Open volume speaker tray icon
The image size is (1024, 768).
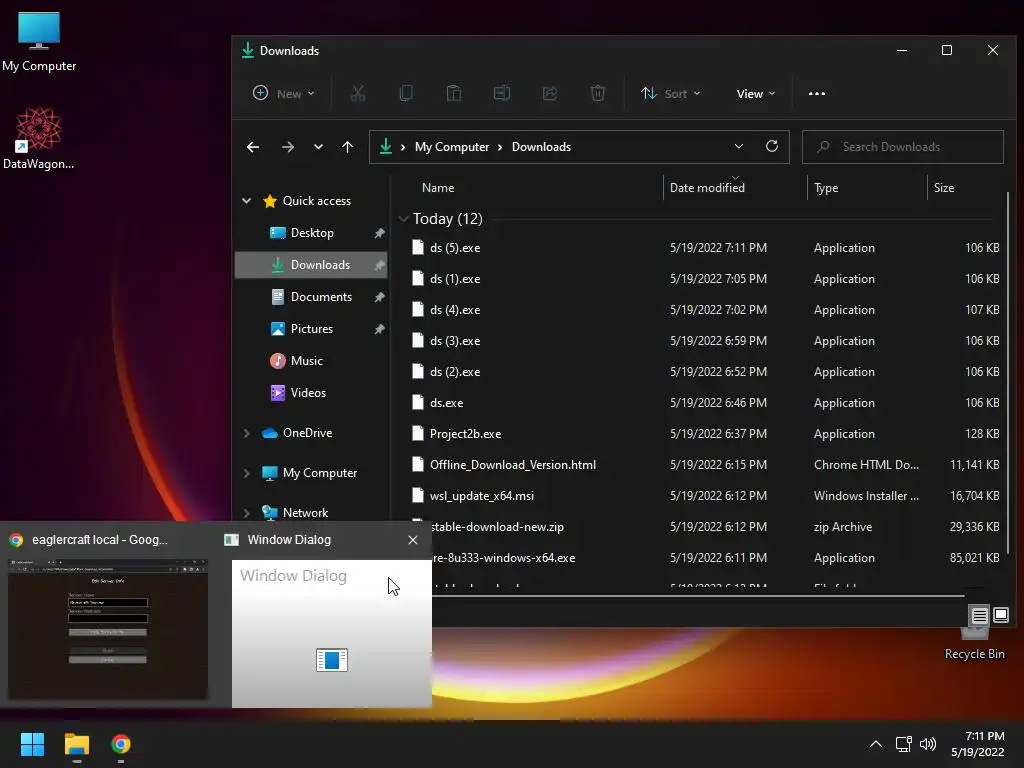927,744
